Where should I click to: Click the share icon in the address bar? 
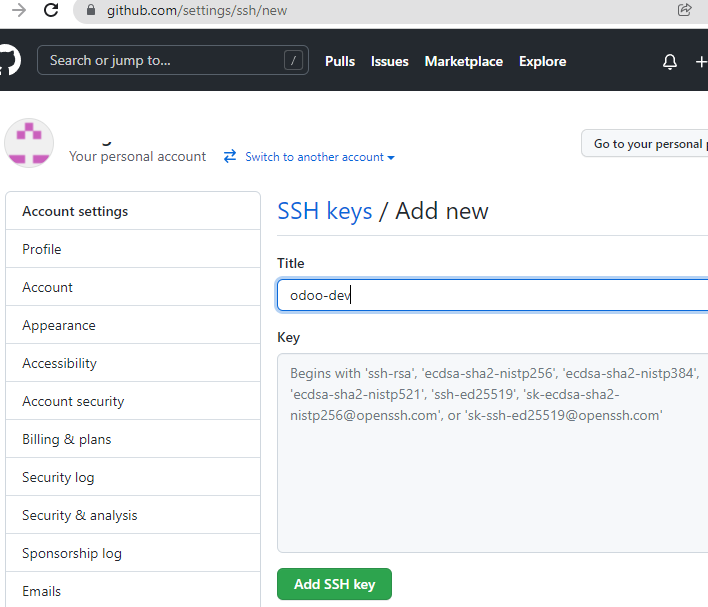pyautogui.click(x=685, y=10)
